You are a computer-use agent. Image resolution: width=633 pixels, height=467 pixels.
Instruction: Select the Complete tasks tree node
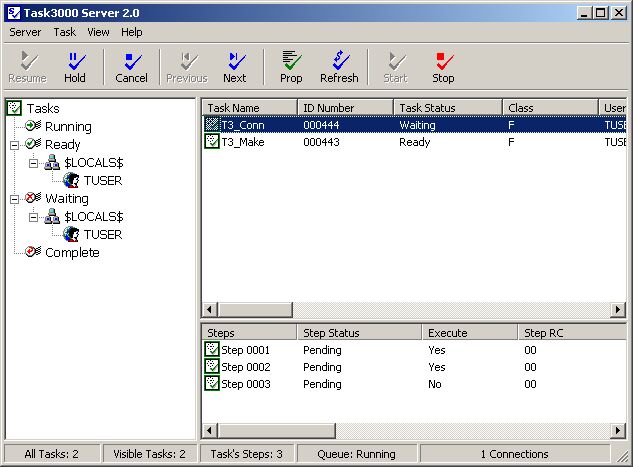click(x=72, y=253)
